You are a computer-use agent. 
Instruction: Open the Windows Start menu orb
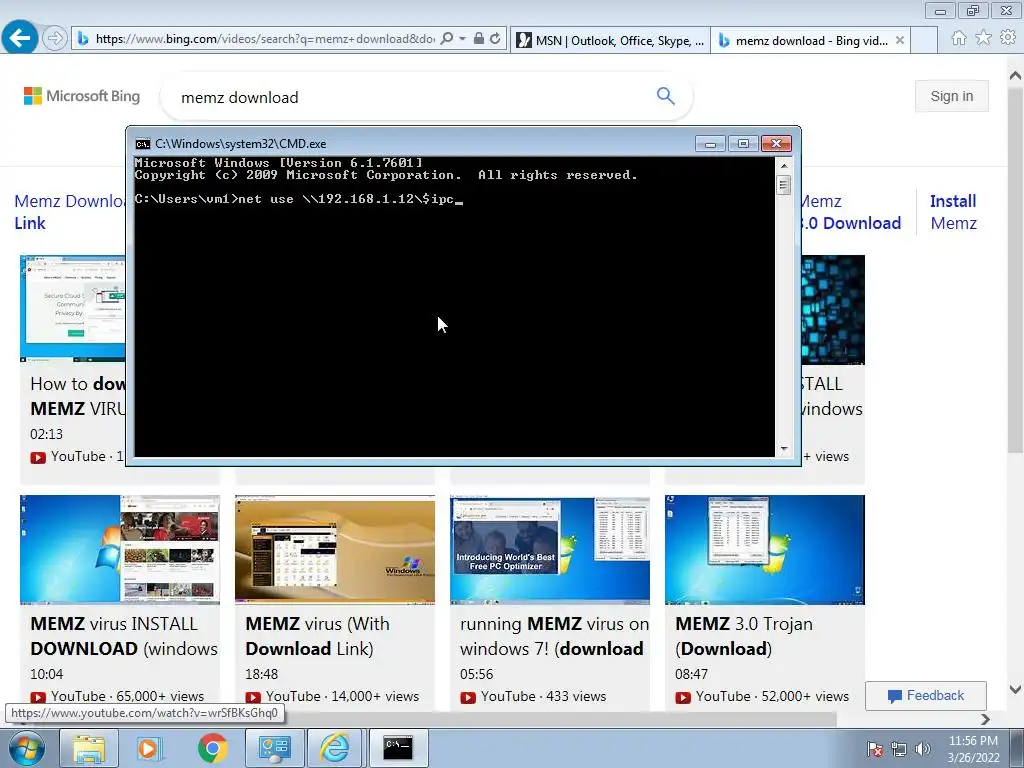pyautogui.click(x=25, y=748)
